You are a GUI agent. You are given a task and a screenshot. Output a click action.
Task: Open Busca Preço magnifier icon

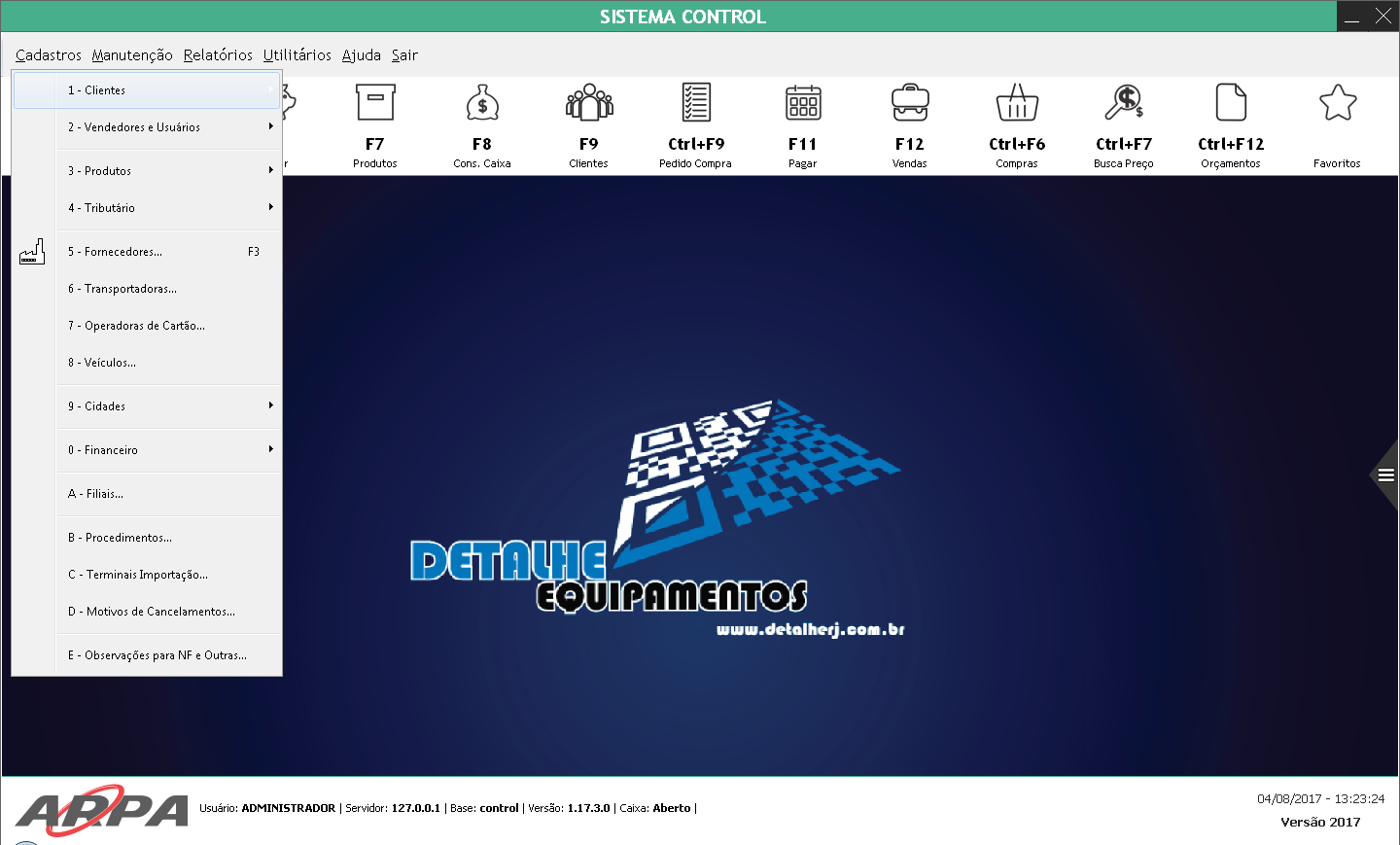(x=1124, y=102)
